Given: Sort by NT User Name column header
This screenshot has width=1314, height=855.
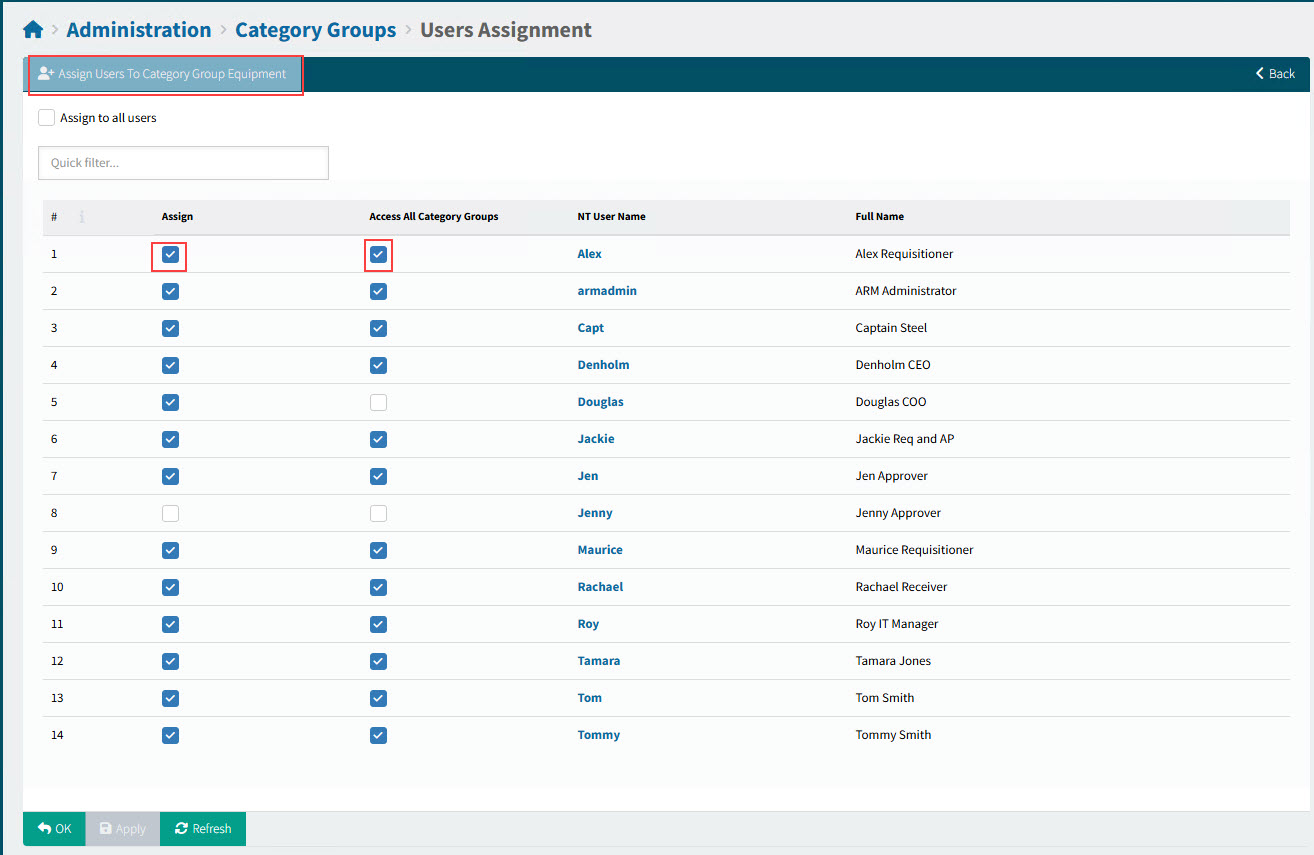Looking at the screenshot, I should pyautogui.click(x=611, y=217).
